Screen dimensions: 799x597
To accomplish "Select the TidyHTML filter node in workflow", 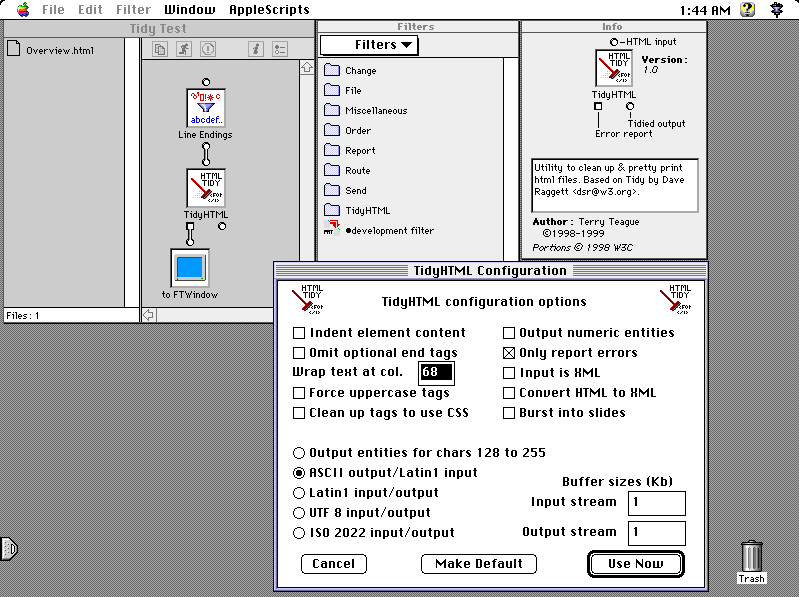I will [x=205, y=188].
